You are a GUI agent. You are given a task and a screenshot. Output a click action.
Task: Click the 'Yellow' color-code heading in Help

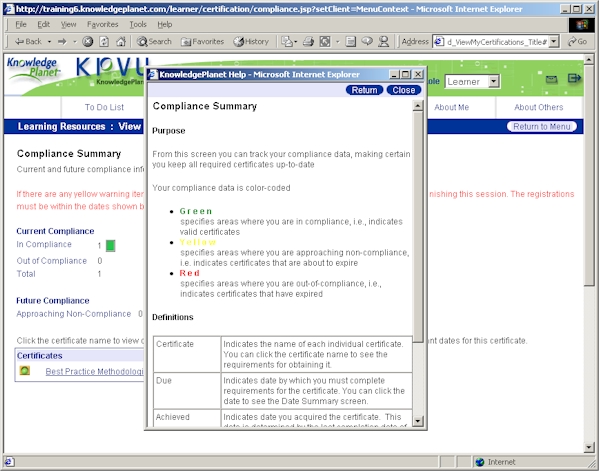198,242
